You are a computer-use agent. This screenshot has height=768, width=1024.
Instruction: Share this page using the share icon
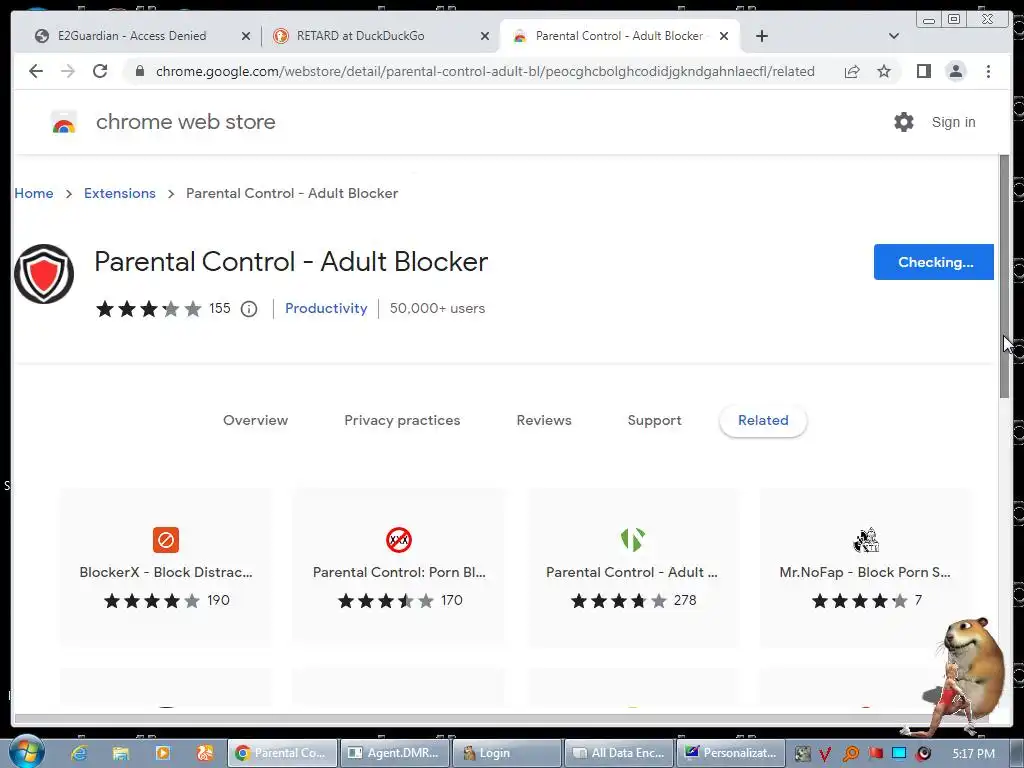tap(852, 71)
